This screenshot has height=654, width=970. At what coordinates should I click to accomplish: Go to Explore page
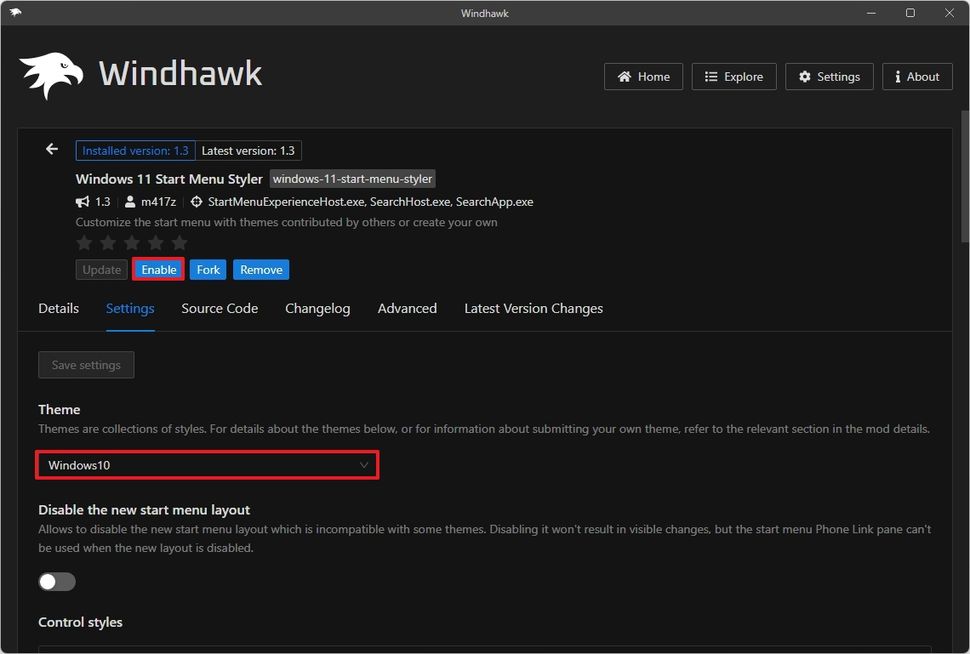click(x=733, y=77)
